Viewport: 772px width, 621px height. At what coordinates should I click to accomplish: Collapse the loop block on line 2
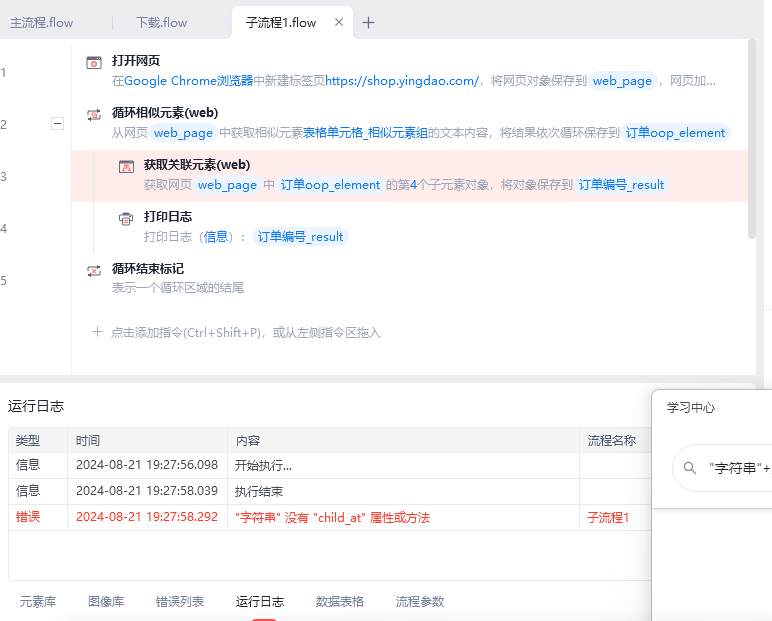[58, 124]
